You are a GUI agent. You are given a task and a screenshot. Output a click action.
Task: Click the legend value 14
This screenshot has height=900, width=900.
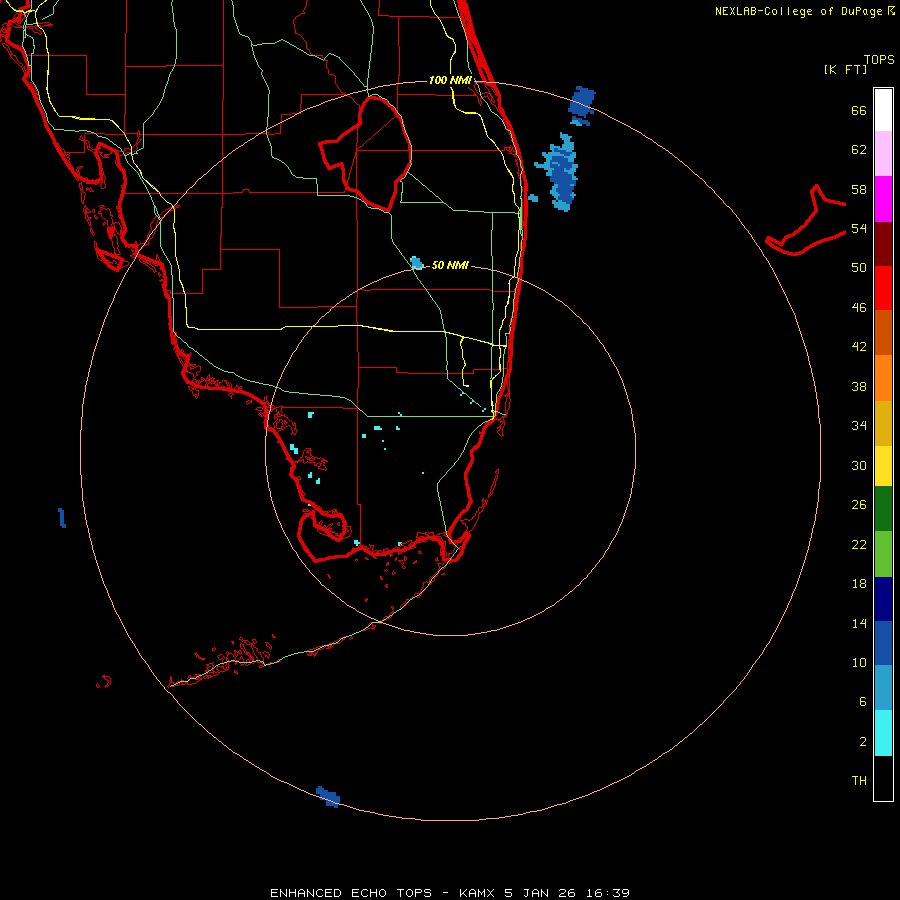coord(859,623)
